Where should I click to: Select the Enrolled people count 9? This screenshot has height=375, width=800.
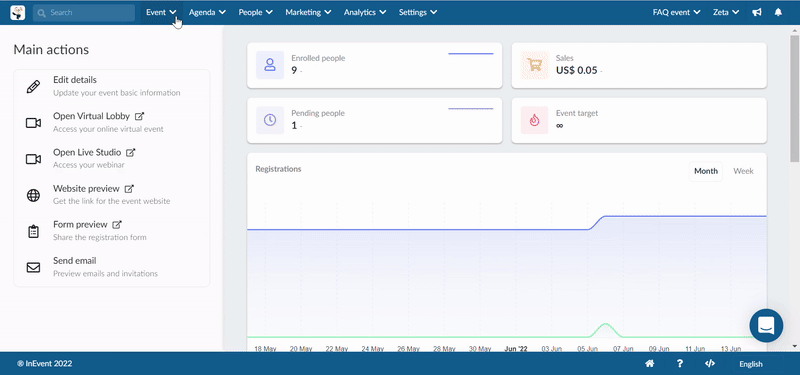tap(294, 70)
